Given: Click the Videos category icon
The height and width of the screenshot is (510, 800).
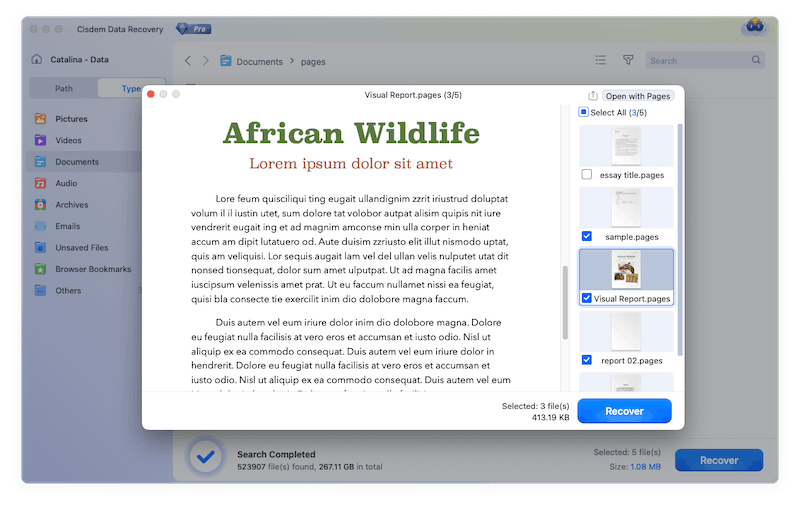Looking at the screenshot, I should pyautogui.click(x=40, y=140).
